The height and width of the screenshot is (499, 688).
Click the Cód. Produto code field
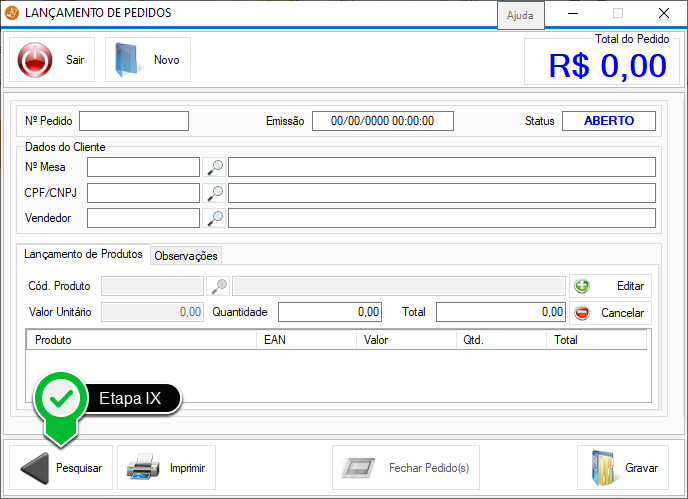pos(152,286)
